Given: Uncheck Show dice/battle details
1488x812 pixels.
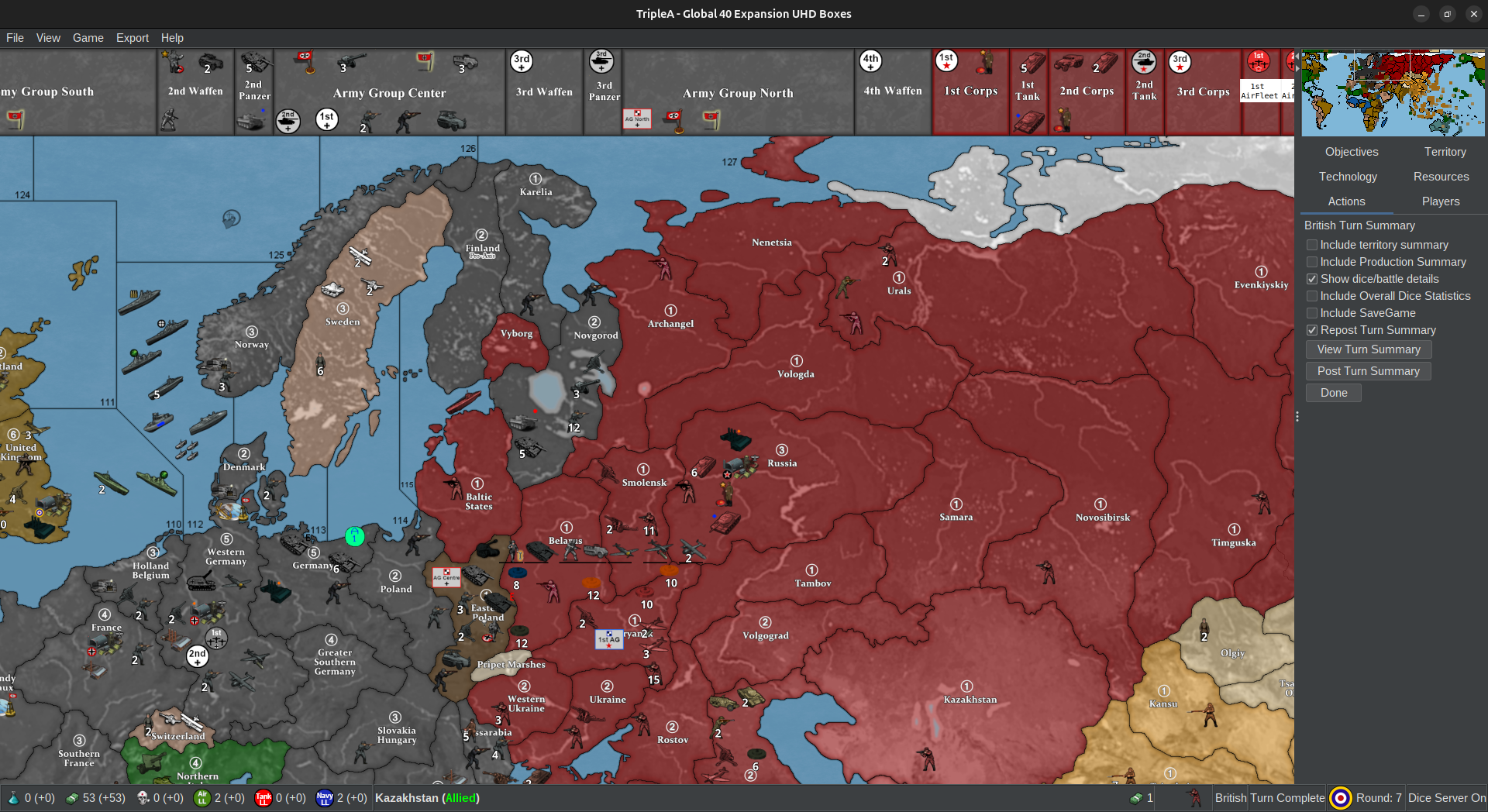Looking at the screenshot, I should (1312, 279).
